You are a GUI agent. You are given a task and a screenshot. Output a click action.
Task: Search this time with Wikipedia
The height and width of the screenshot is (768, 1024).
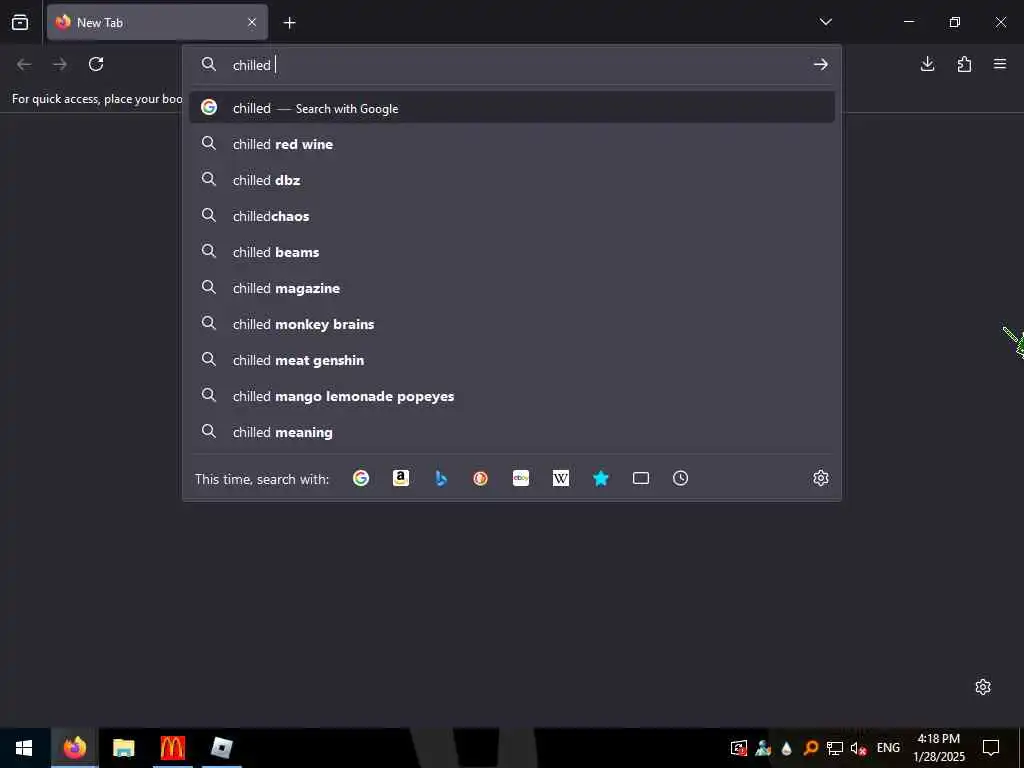point(561,478)
